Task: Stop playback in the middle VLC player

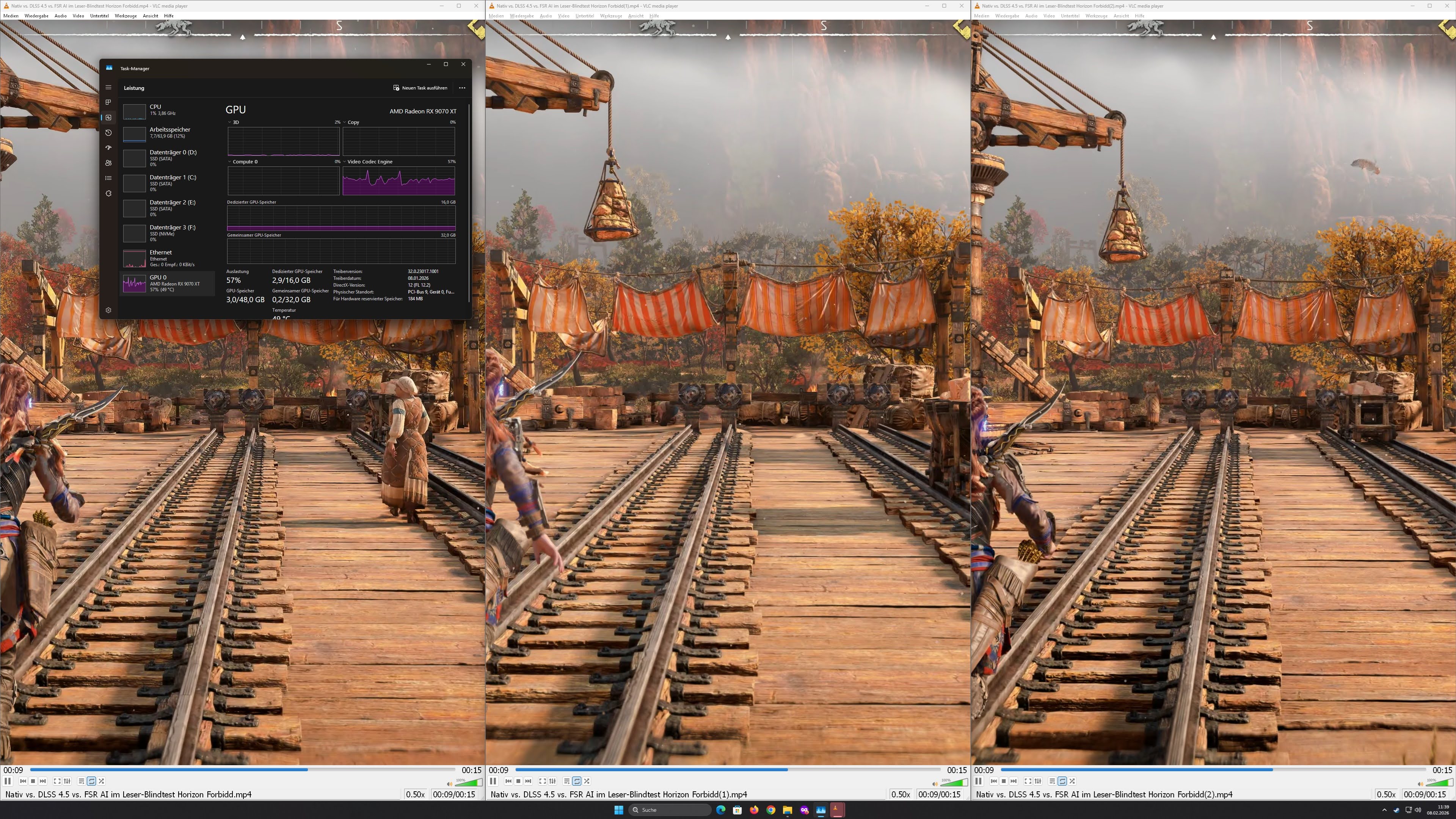Action: pos(518,781)
